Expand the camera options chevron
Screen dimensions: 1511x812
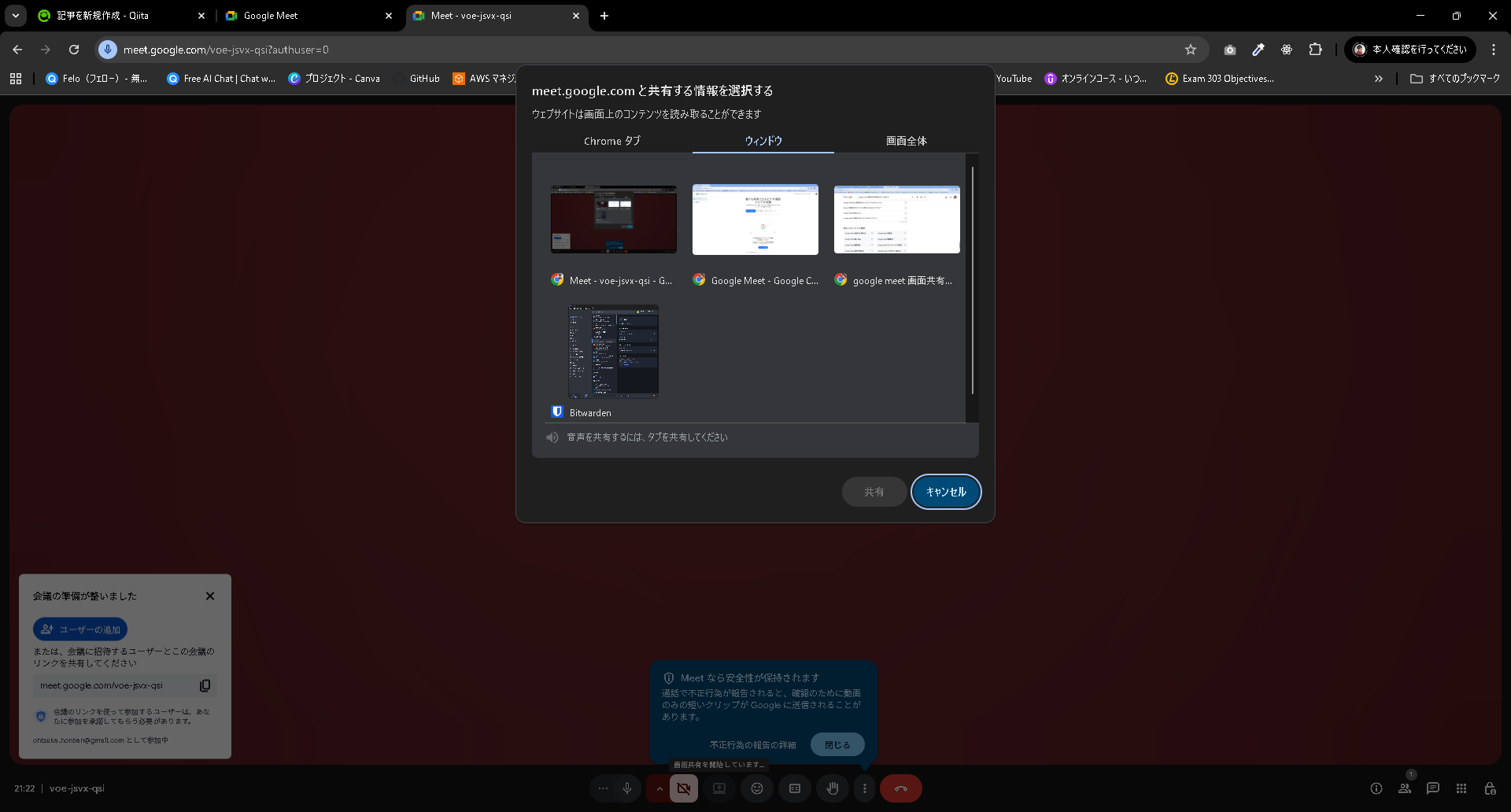(659, 788)
